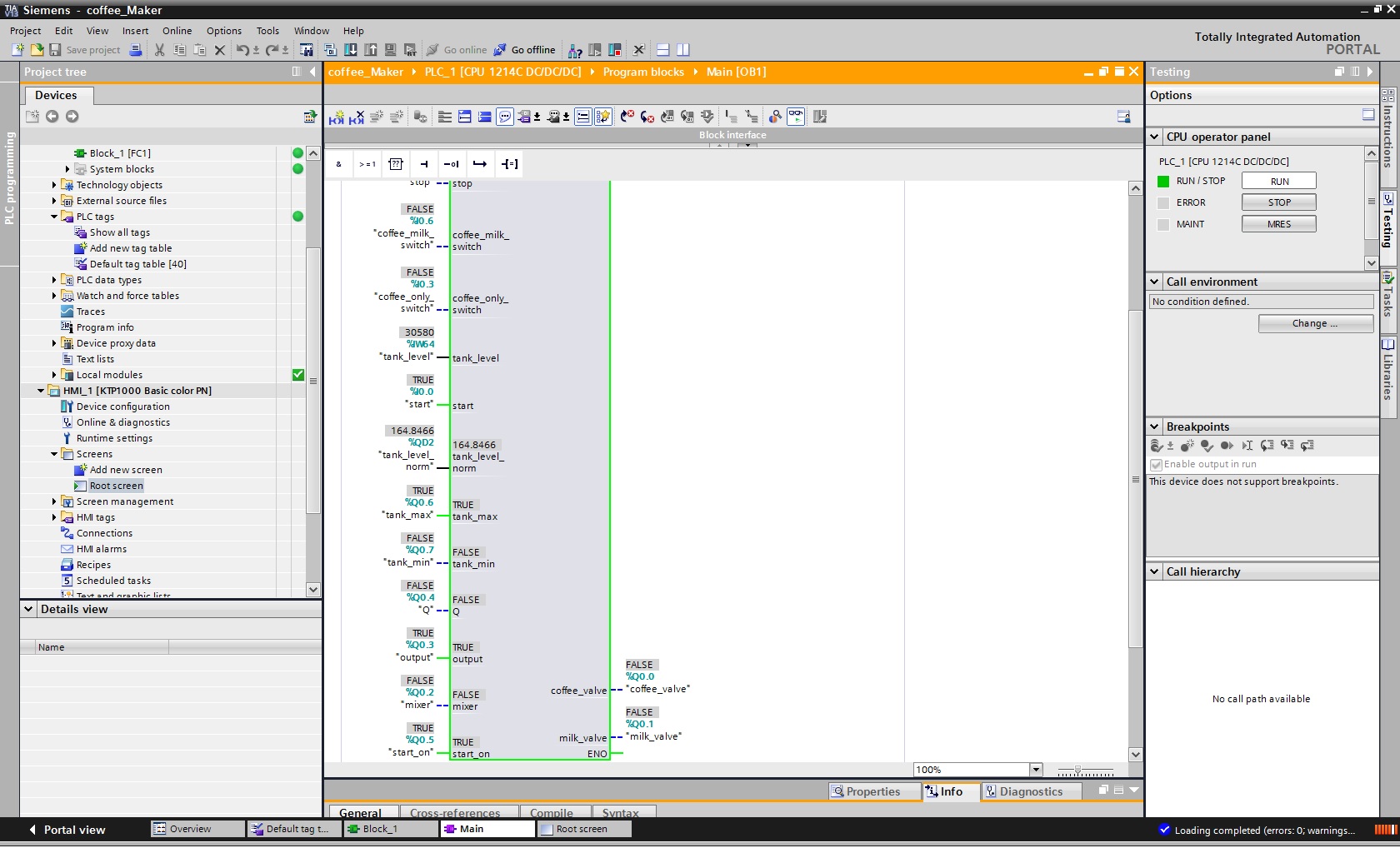This screenshot has width=1400, height=848.
Task: Click the RUN button in CPU panel
Action: click(x=1279, y=181)
